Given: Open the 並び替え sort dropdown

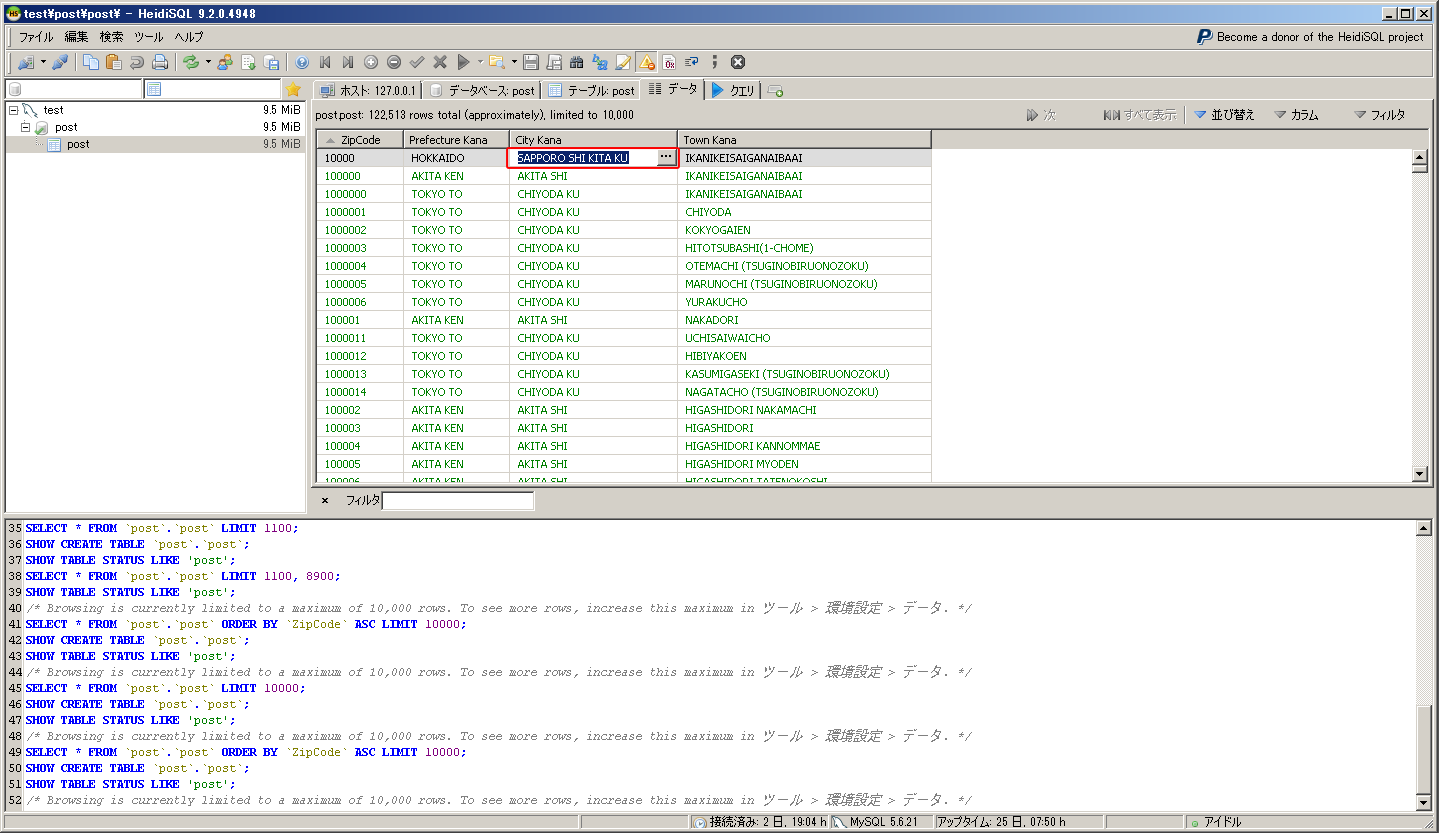Looking at the screenshot, I should [x=1224, y=115].
